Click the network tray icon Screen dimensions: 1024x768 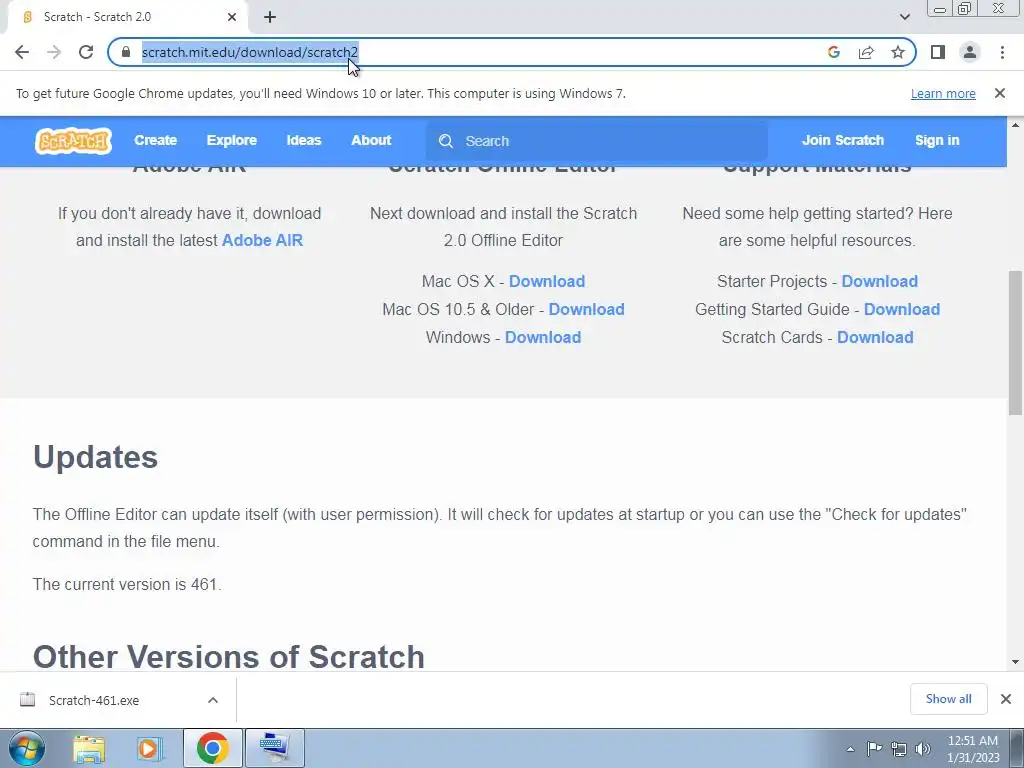click(899, 749)
